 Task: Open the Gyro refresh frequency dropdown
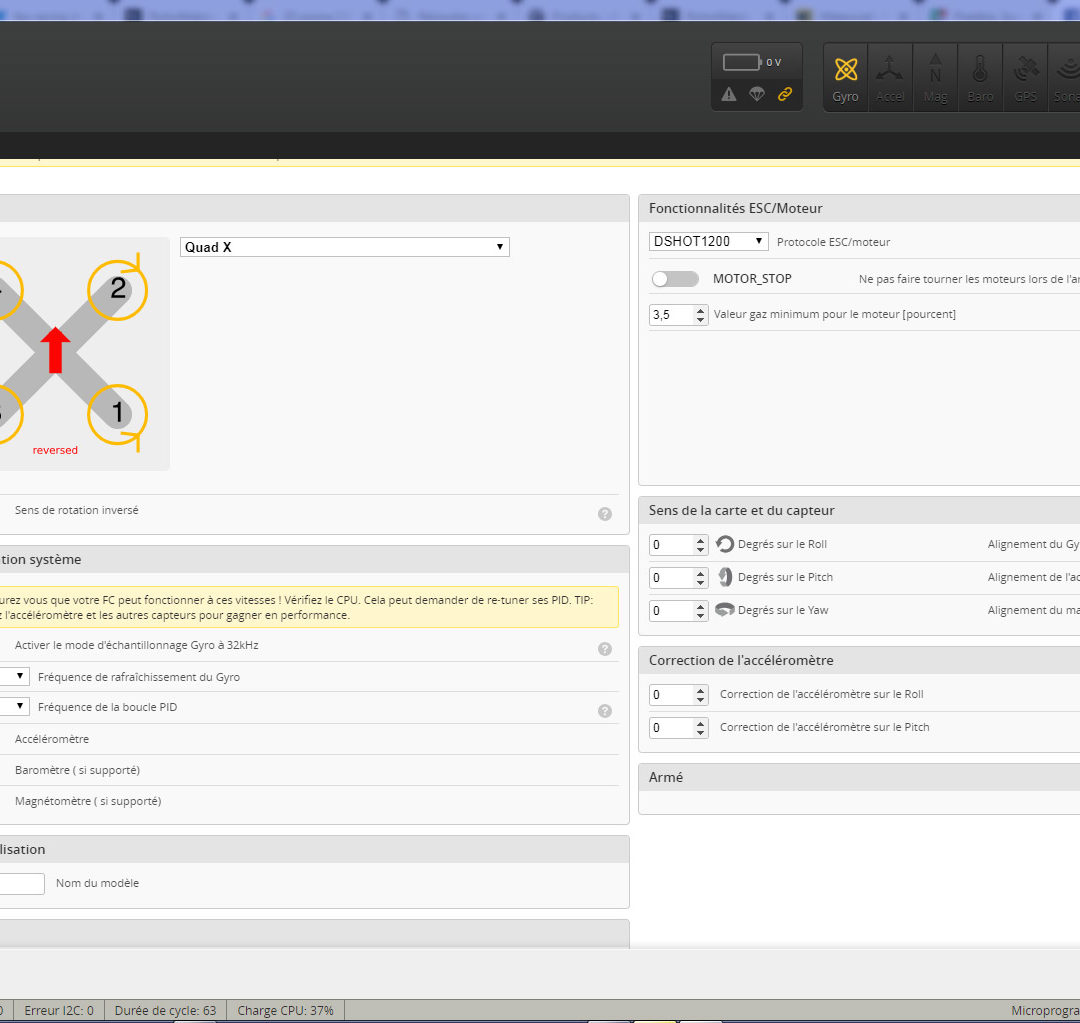click(14, 676)
